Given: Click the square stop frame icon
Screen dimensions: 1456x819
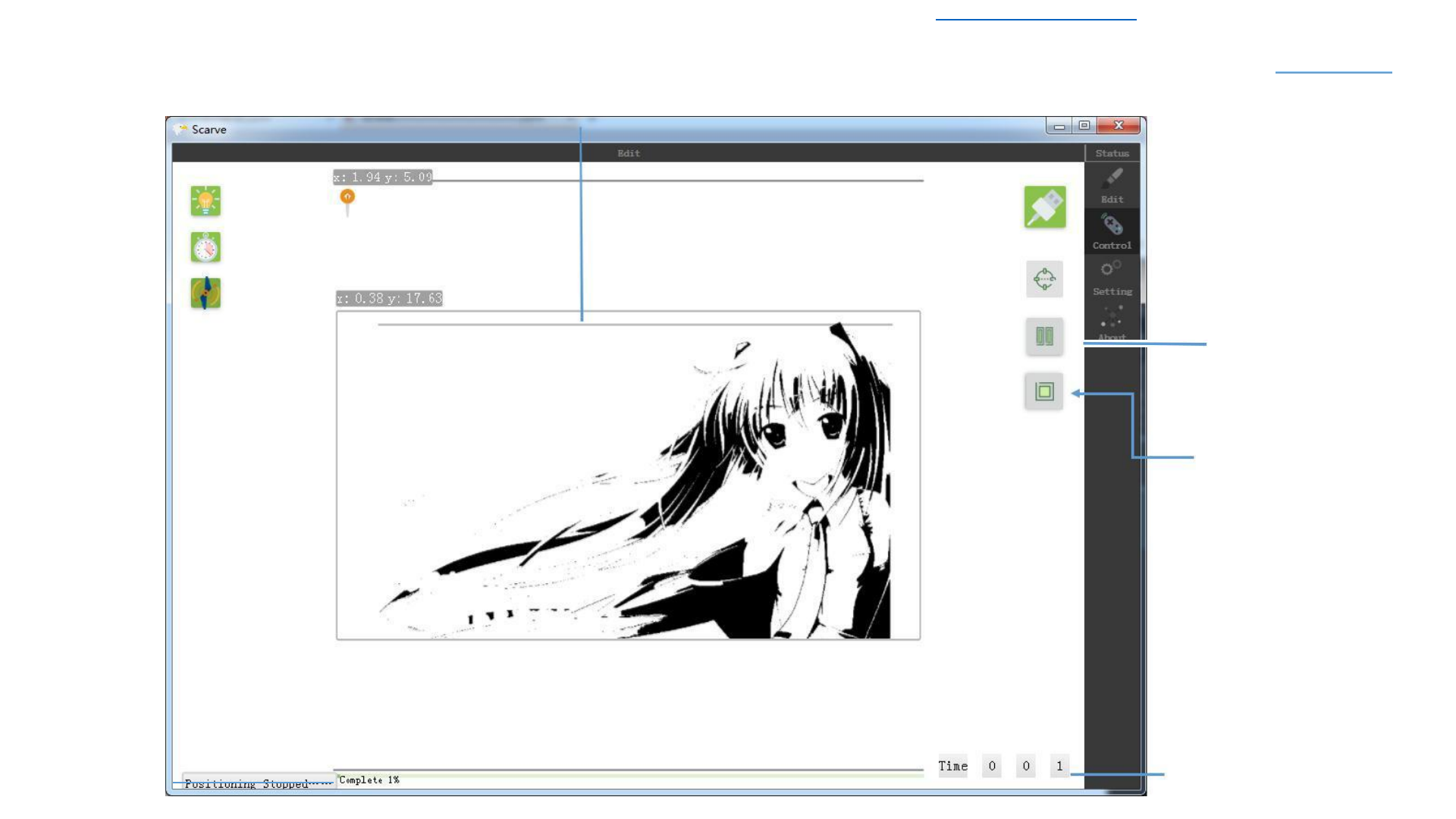Looking at the screenshot, I should (x=1044, y=391).
